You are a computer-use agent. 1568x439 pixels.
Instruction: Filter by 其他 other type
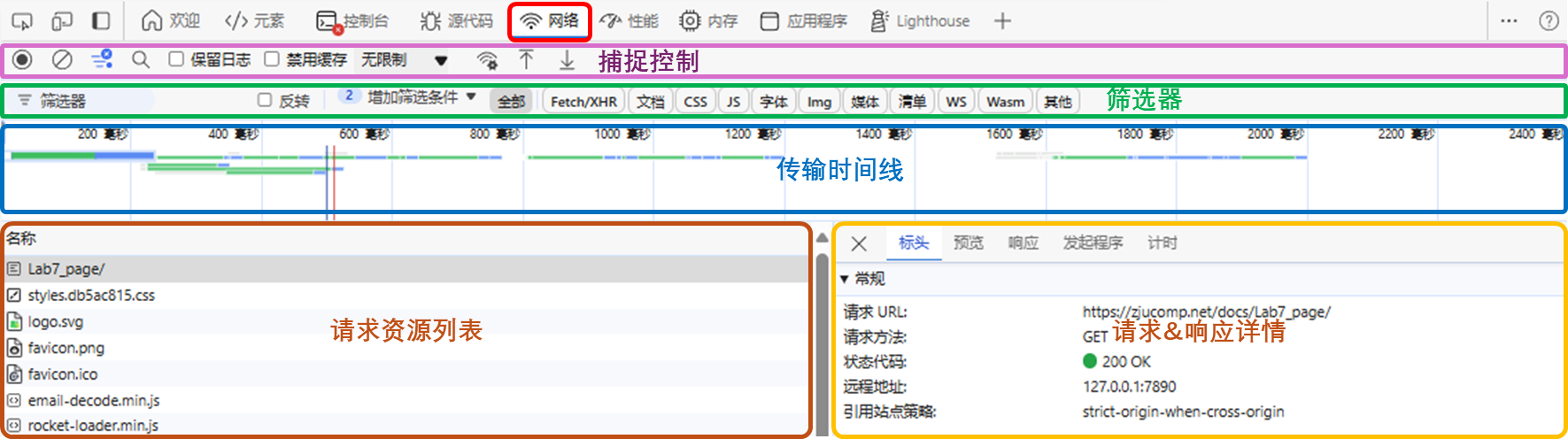tap(1057, 102)
